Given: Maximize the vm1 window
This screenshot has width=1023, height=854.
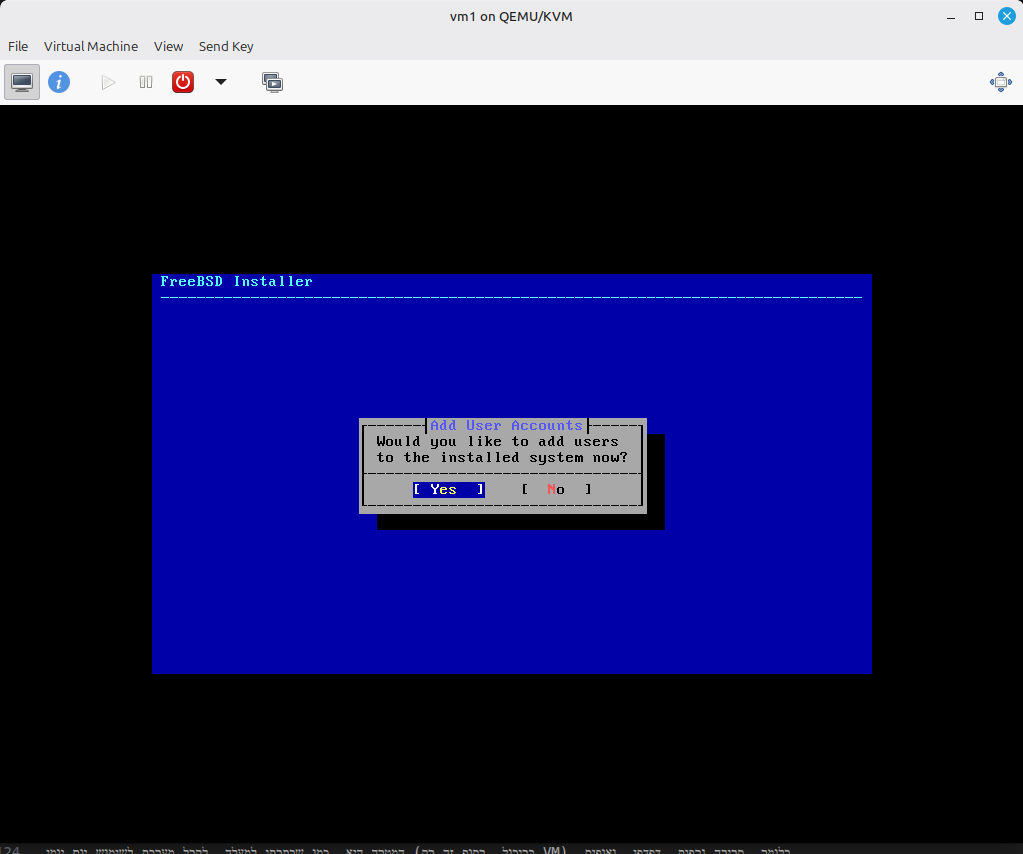Looking at the screenshot, I should [979, 16].
